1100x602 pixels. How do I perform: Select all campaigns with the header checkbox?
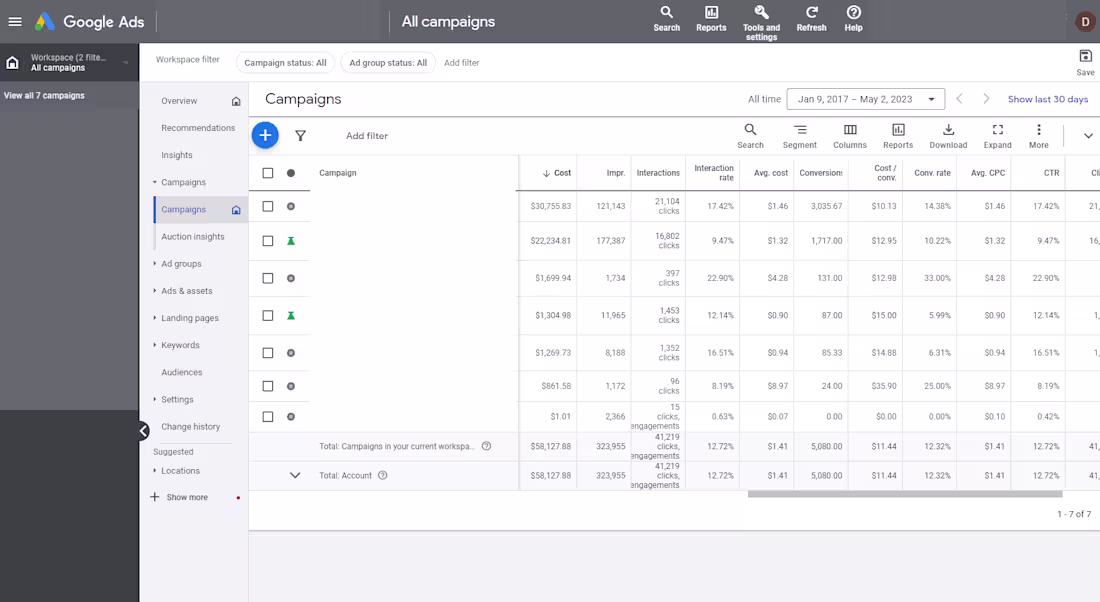point(265,172)
